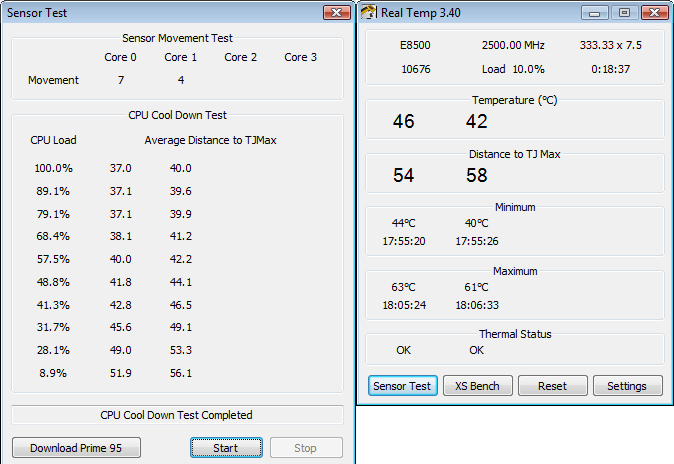Click Core 1 movement value 4
The image size is (674, 464).
pos(181,80)
